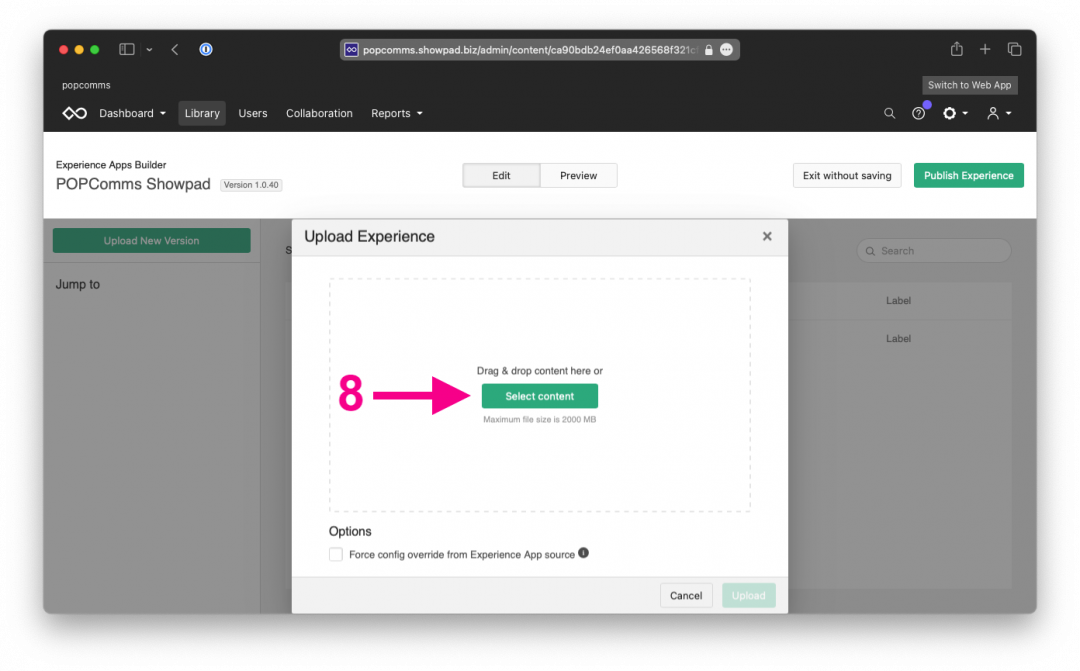Go to the Collaboration menu item
Image resolution: width=1080 pixels, height=671 pixels.
pyautogui.click(x=319, y=113)
